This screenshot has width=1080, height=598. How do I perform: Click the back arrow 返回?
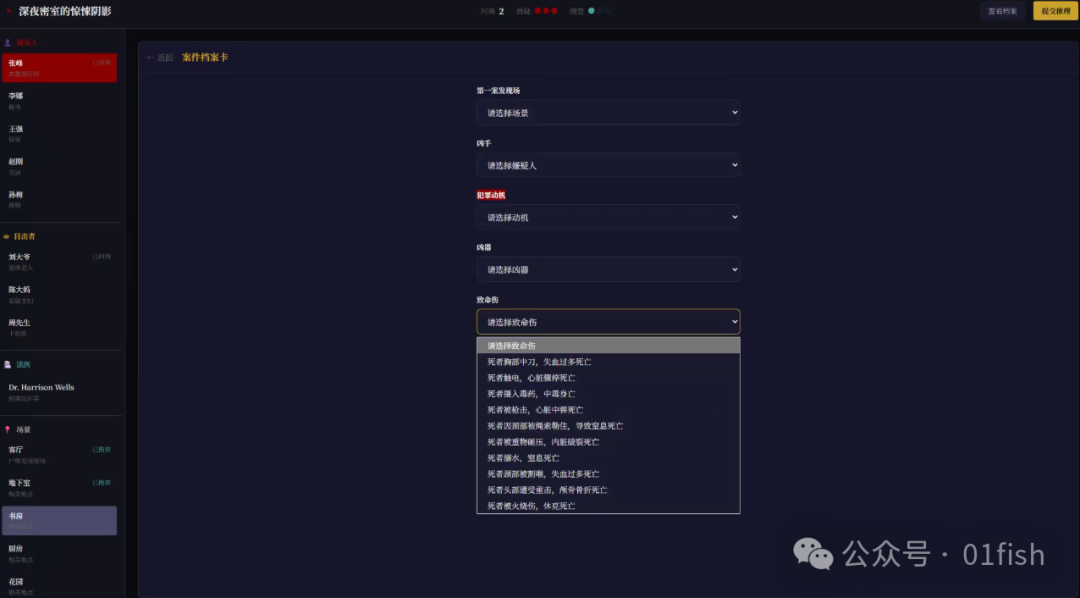[159, 58]
